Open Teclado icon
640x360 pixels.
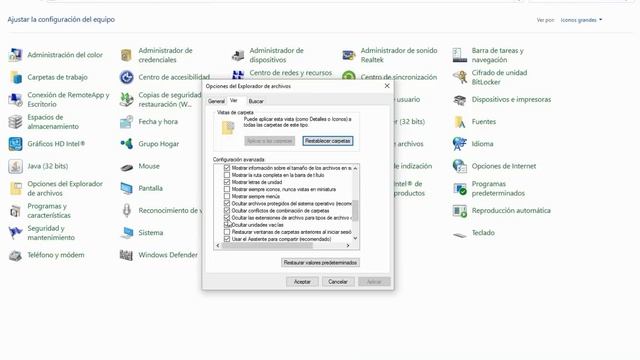click(x=460, y=235)
